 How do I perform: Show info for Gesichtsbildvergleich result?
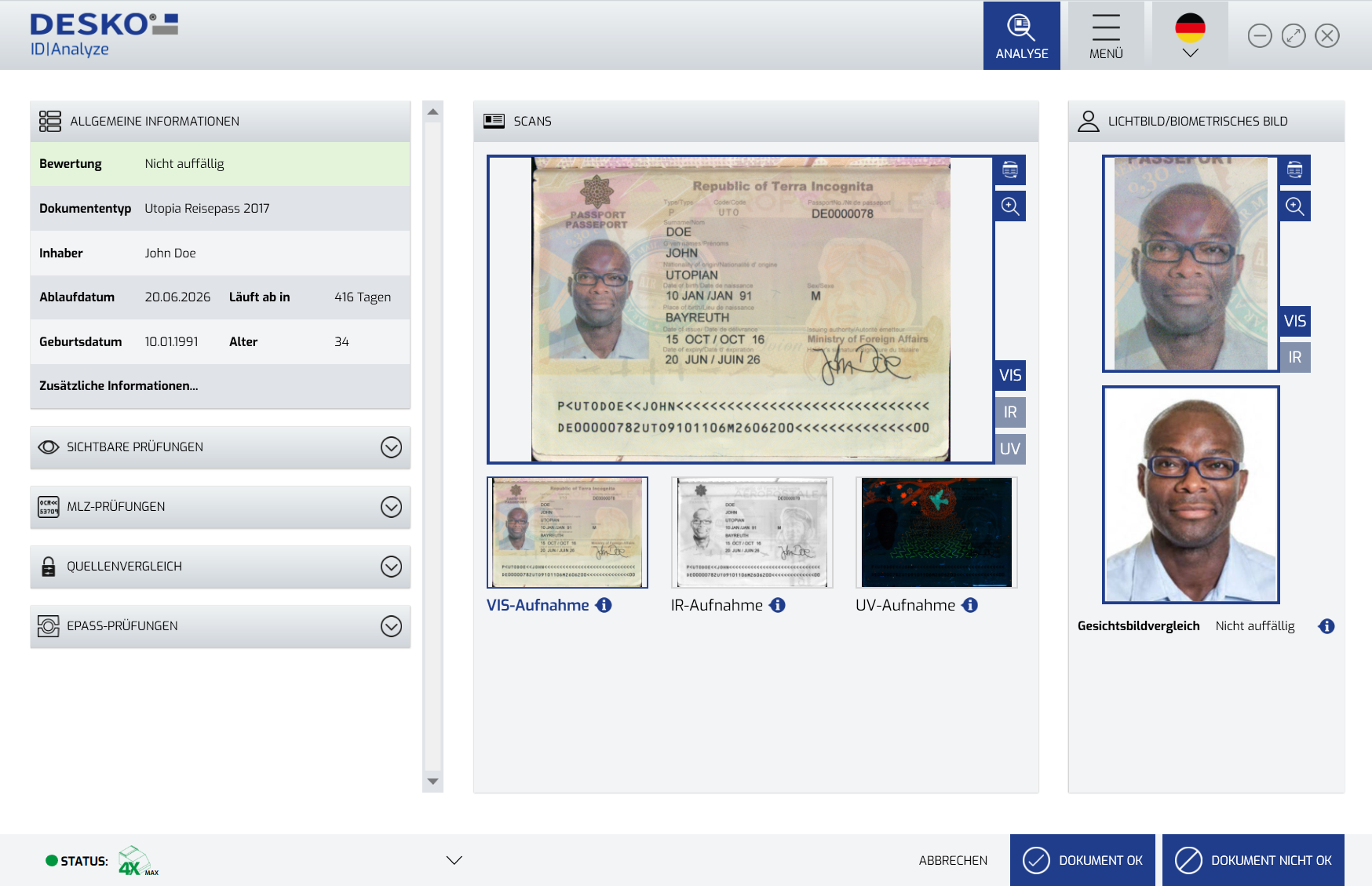coord(1326,626)
